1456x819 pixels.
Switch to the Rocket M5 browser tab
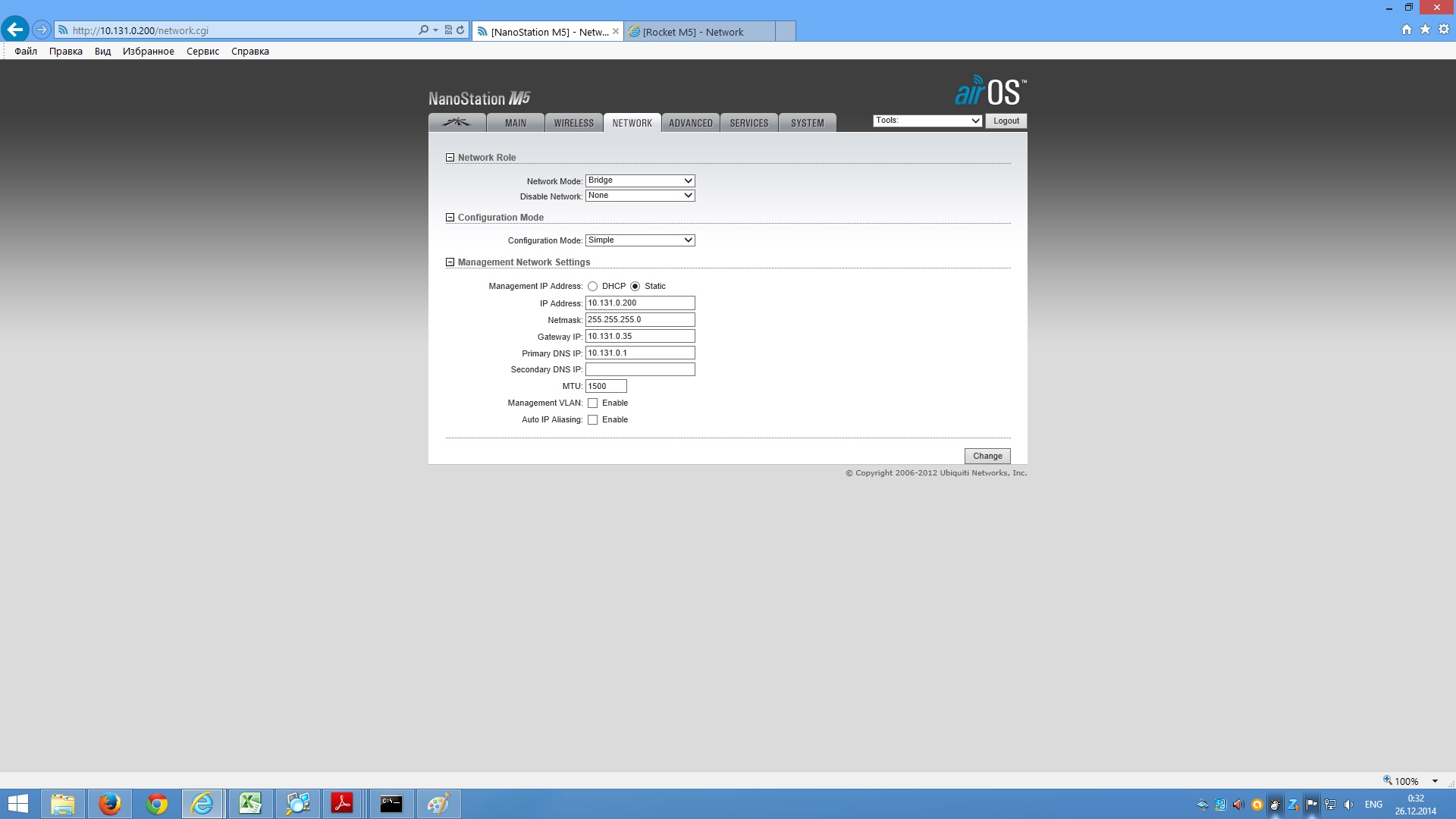[699, 32]
